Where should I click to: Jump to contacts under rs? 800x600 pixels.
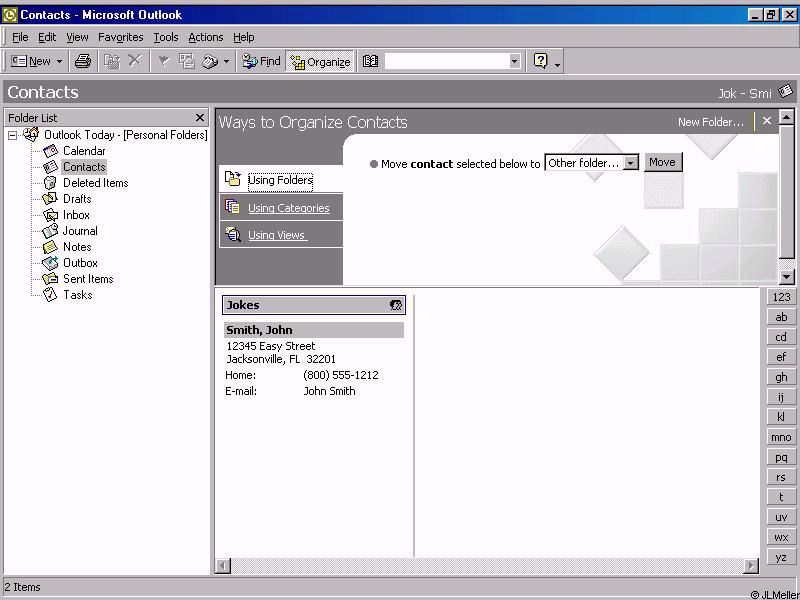(x=781, y=477)
